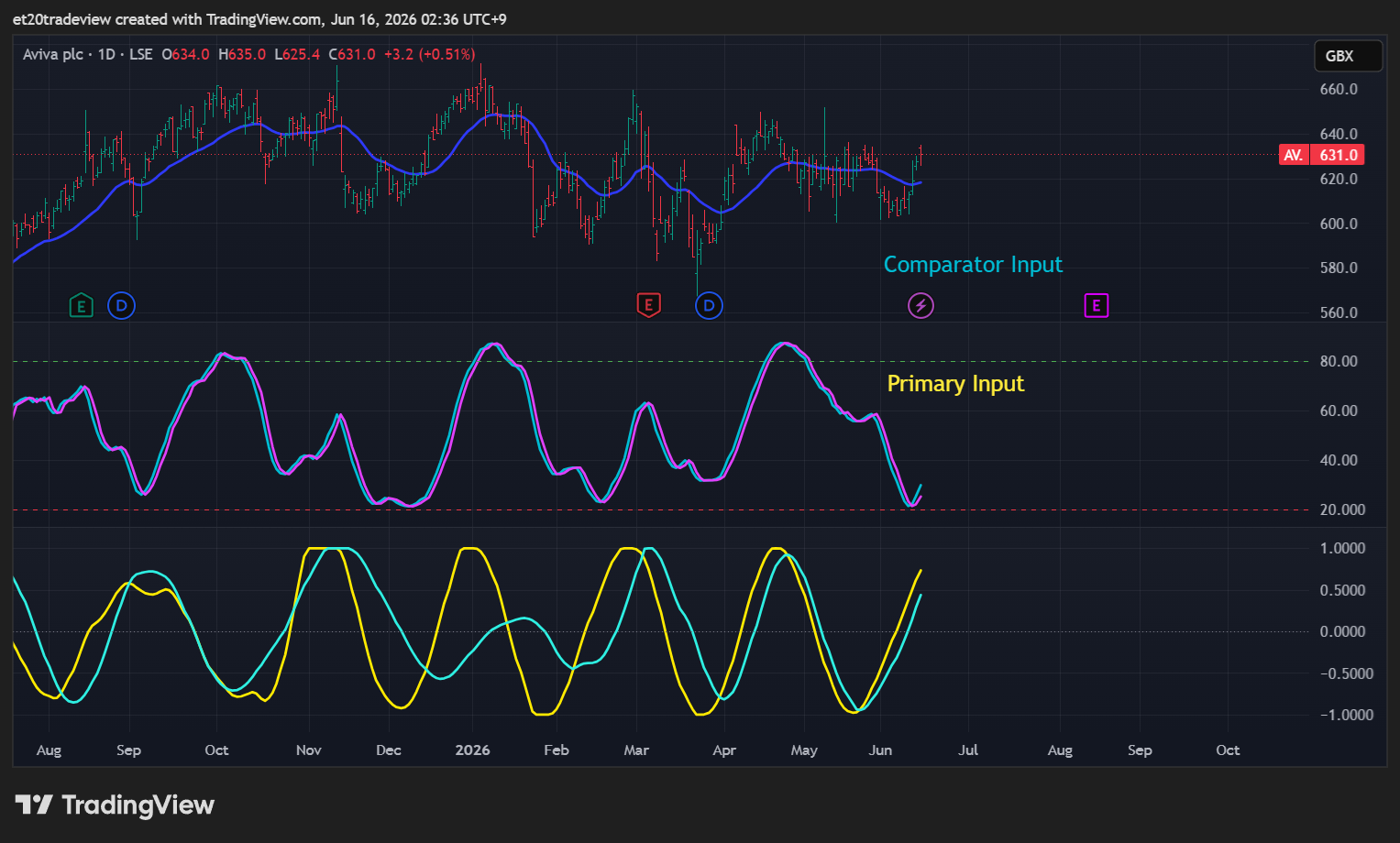This screenshot has height=843, width=1400.
Task: Click the 1D interval label
Action: tap(106, 54)
